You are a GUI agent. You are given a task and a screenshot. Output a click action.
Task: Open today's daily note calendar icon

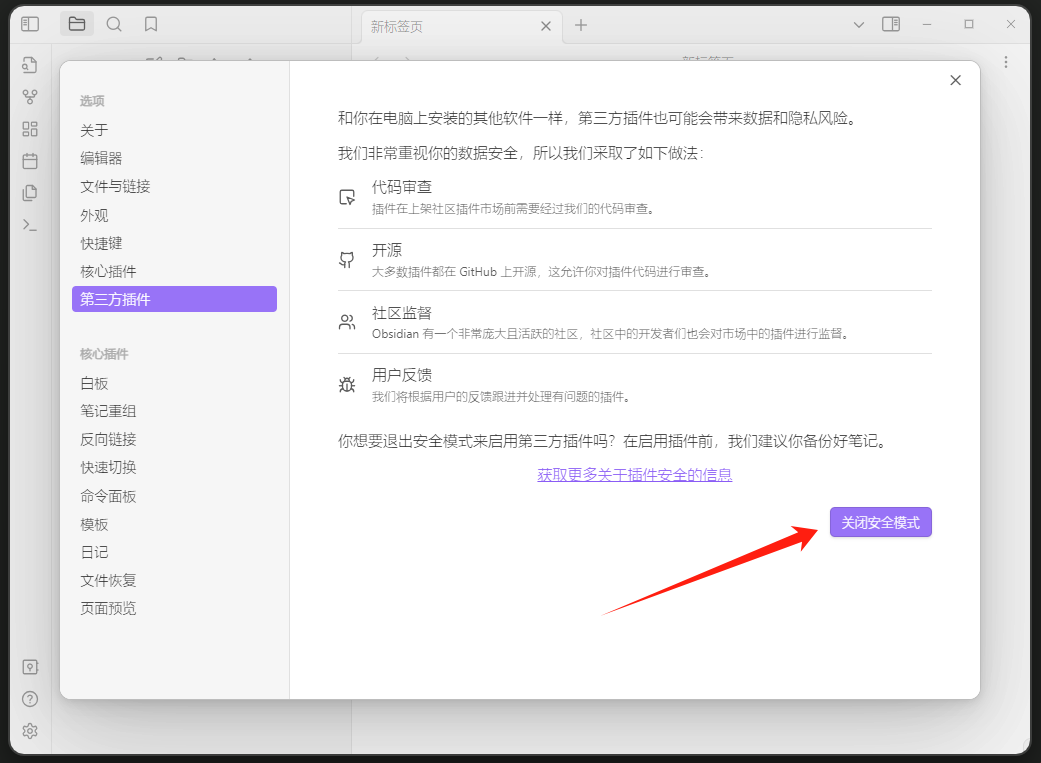click(x=29, y=160)
